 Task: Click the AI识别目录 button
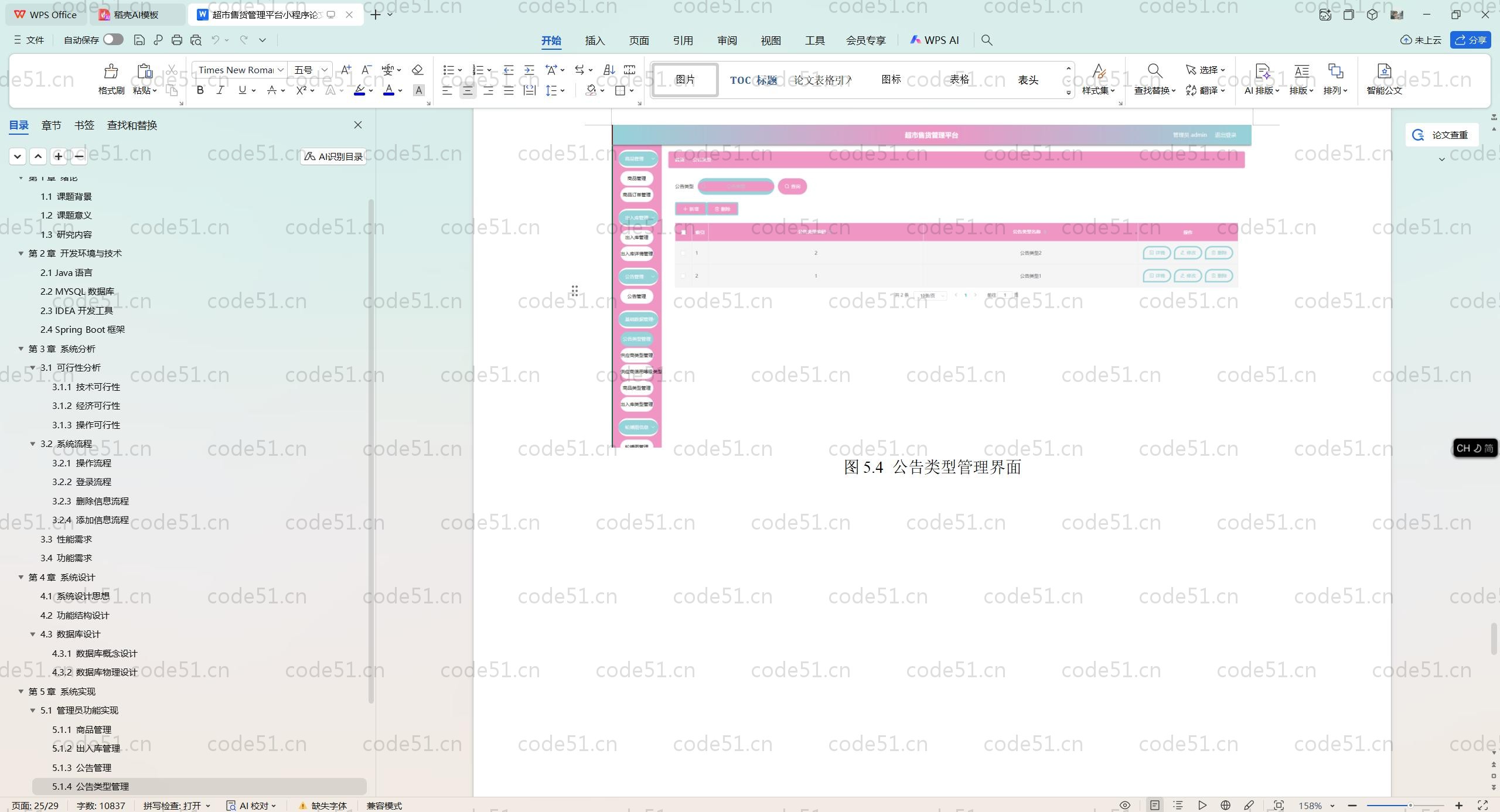click(333, 156)
